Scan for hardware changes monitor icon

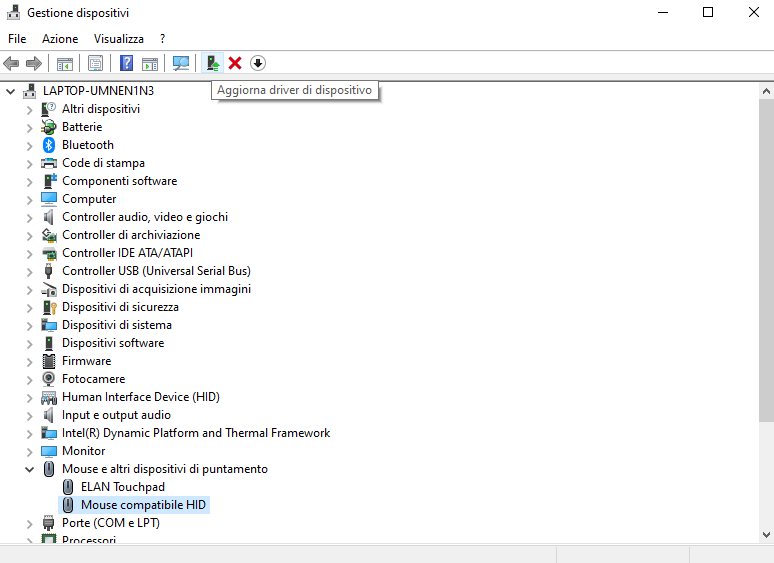click(181, 63)
